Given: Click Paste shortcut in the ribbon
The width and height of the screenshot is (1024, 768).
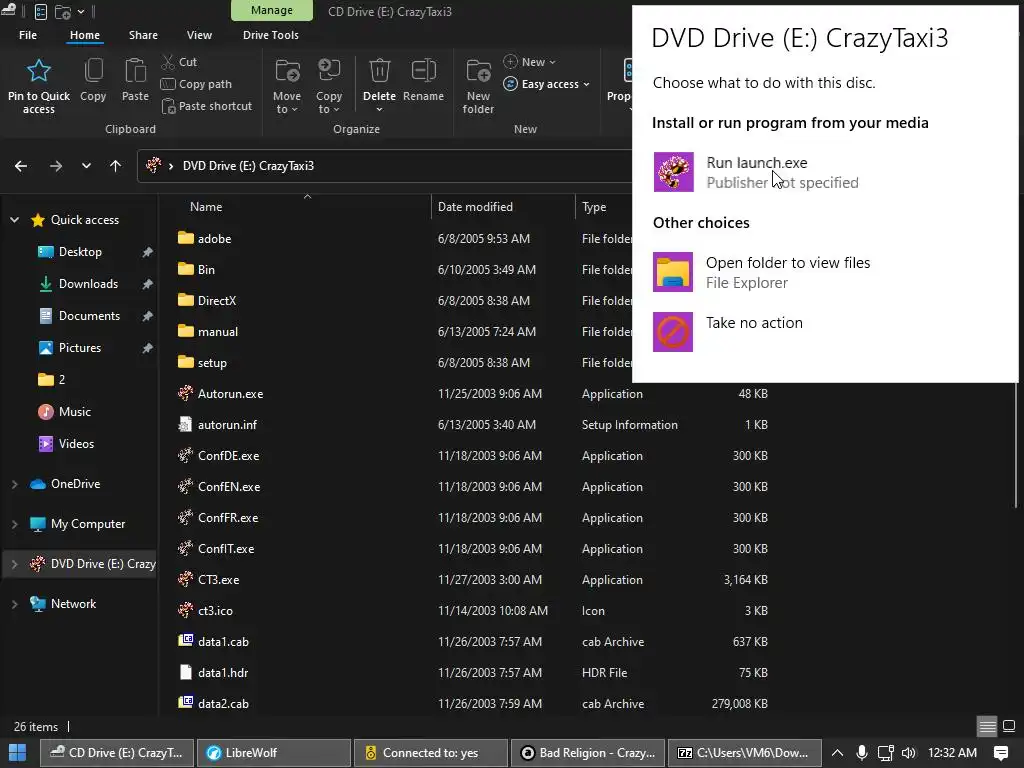Looking at the screenshot, I should tap(206, 106).
